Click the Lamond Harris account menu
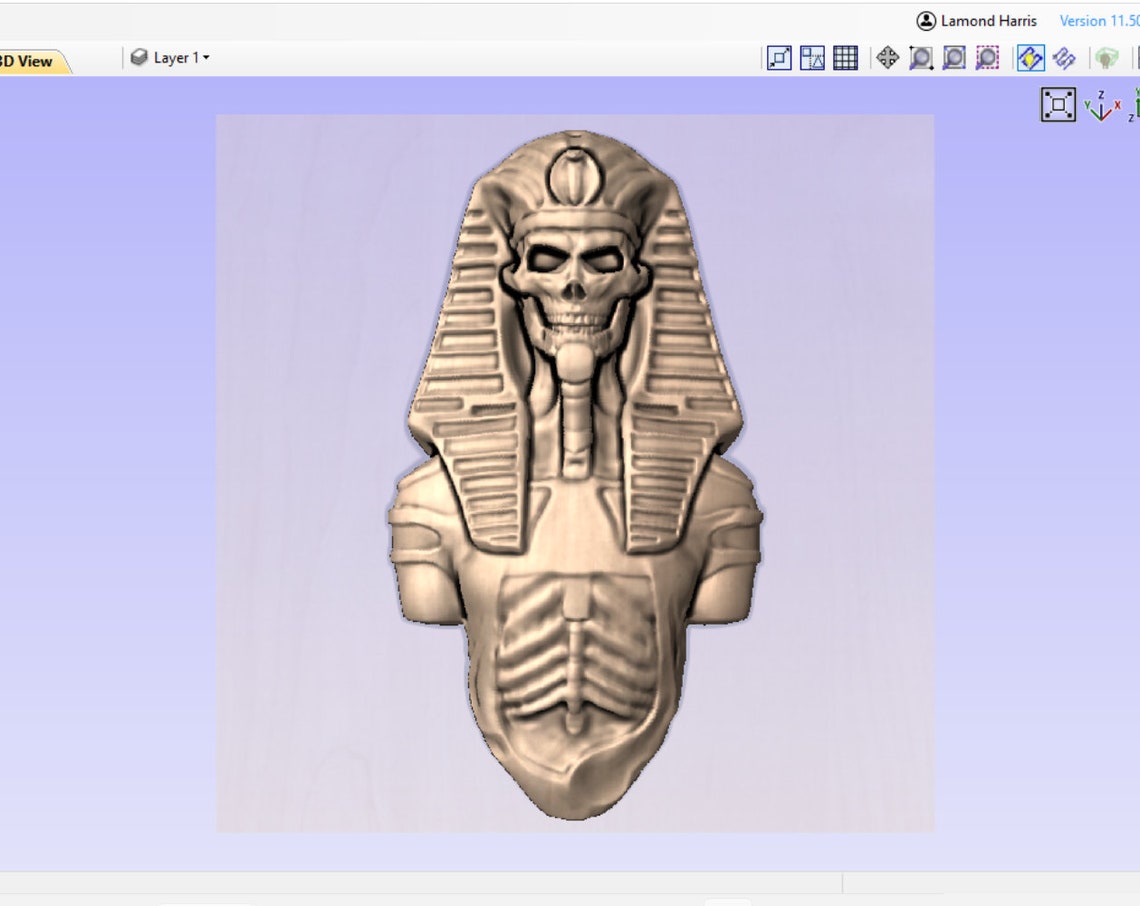Screen dimensions: 1140x906 point(975,20)
